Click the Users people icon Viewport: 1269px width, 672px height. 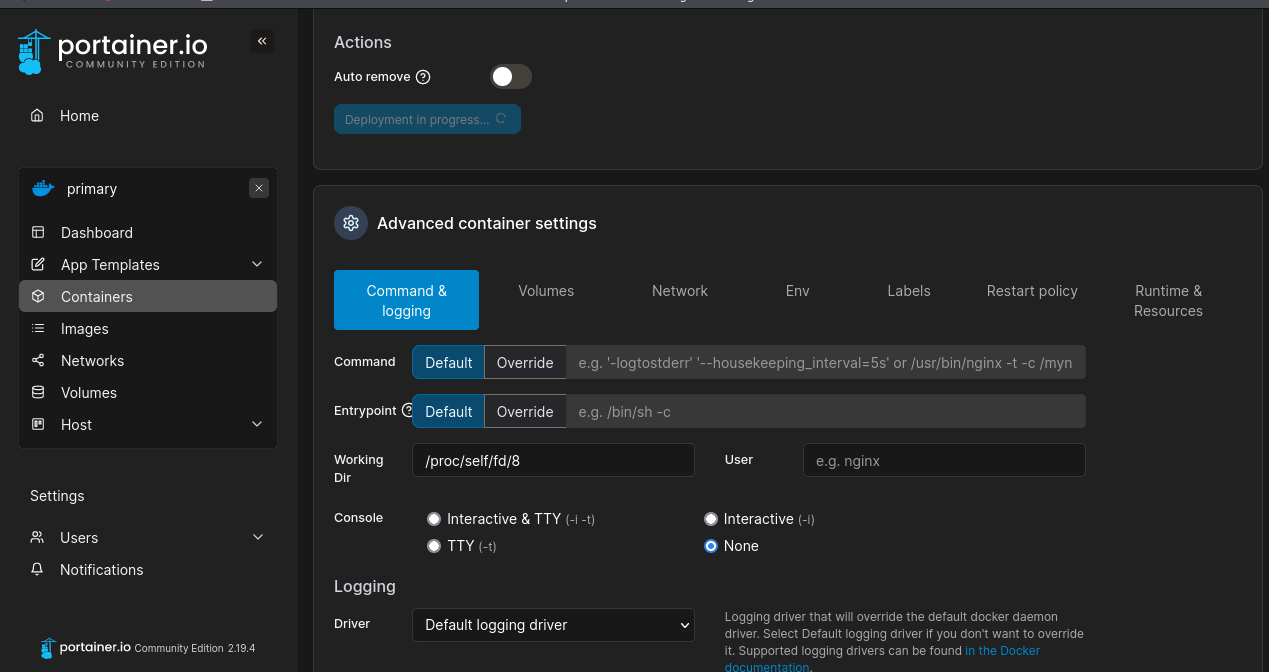[x=37, y=537]
